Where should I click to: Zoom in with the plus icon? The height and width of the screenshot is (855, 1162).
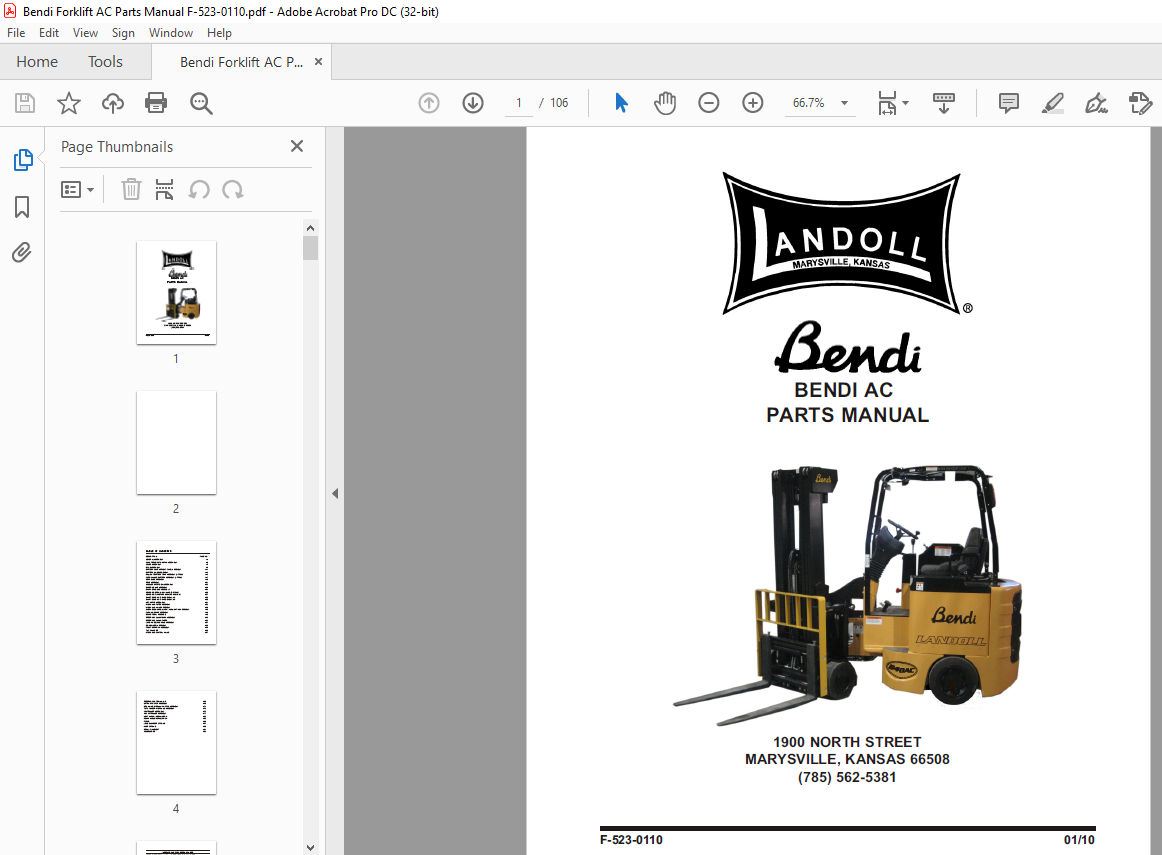[752, 103]
